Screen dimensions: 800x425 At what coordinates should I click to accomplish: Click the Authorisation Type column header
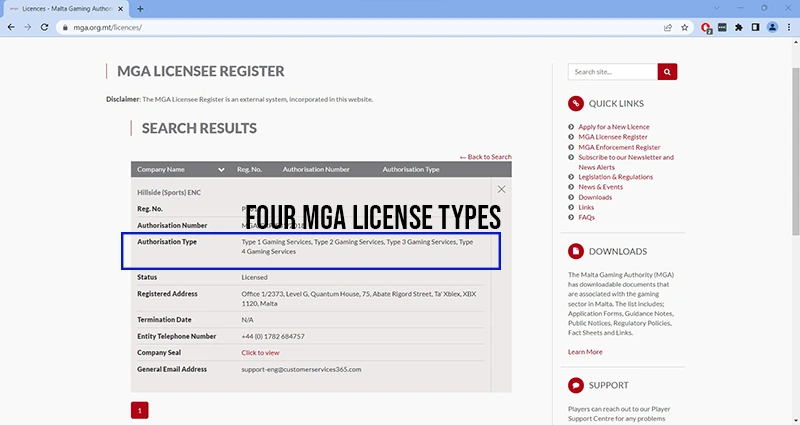(411, 169)
